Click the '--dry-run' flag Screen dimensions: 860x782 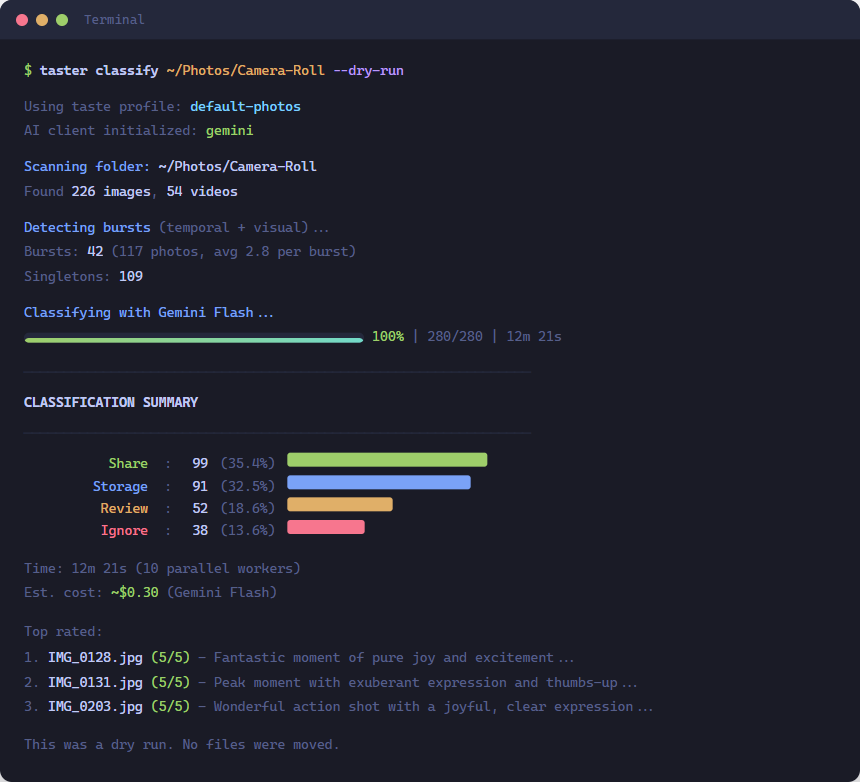[368, 71]
